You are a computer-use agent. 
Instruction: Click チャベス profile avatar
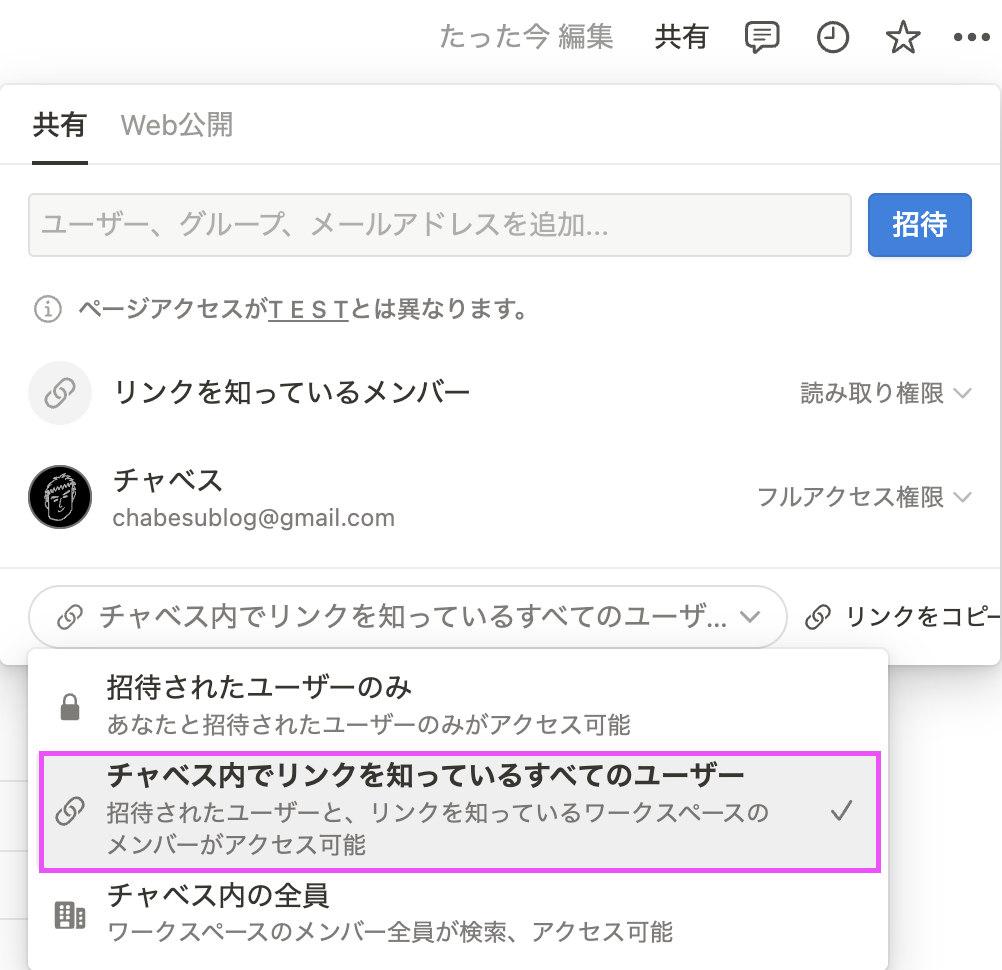60,497
